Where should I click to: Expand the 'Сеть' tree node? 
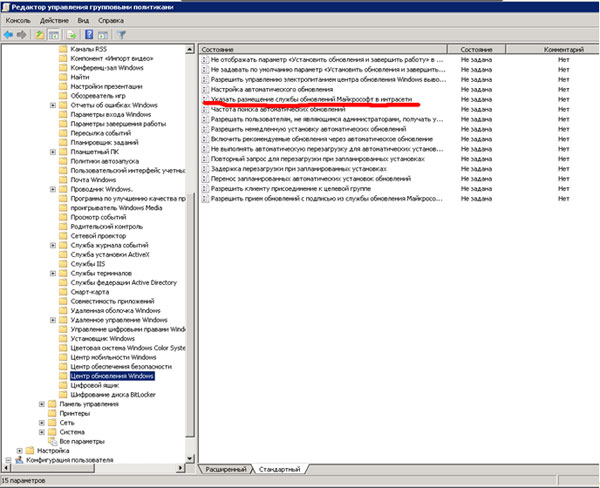[x=41, y=422]
